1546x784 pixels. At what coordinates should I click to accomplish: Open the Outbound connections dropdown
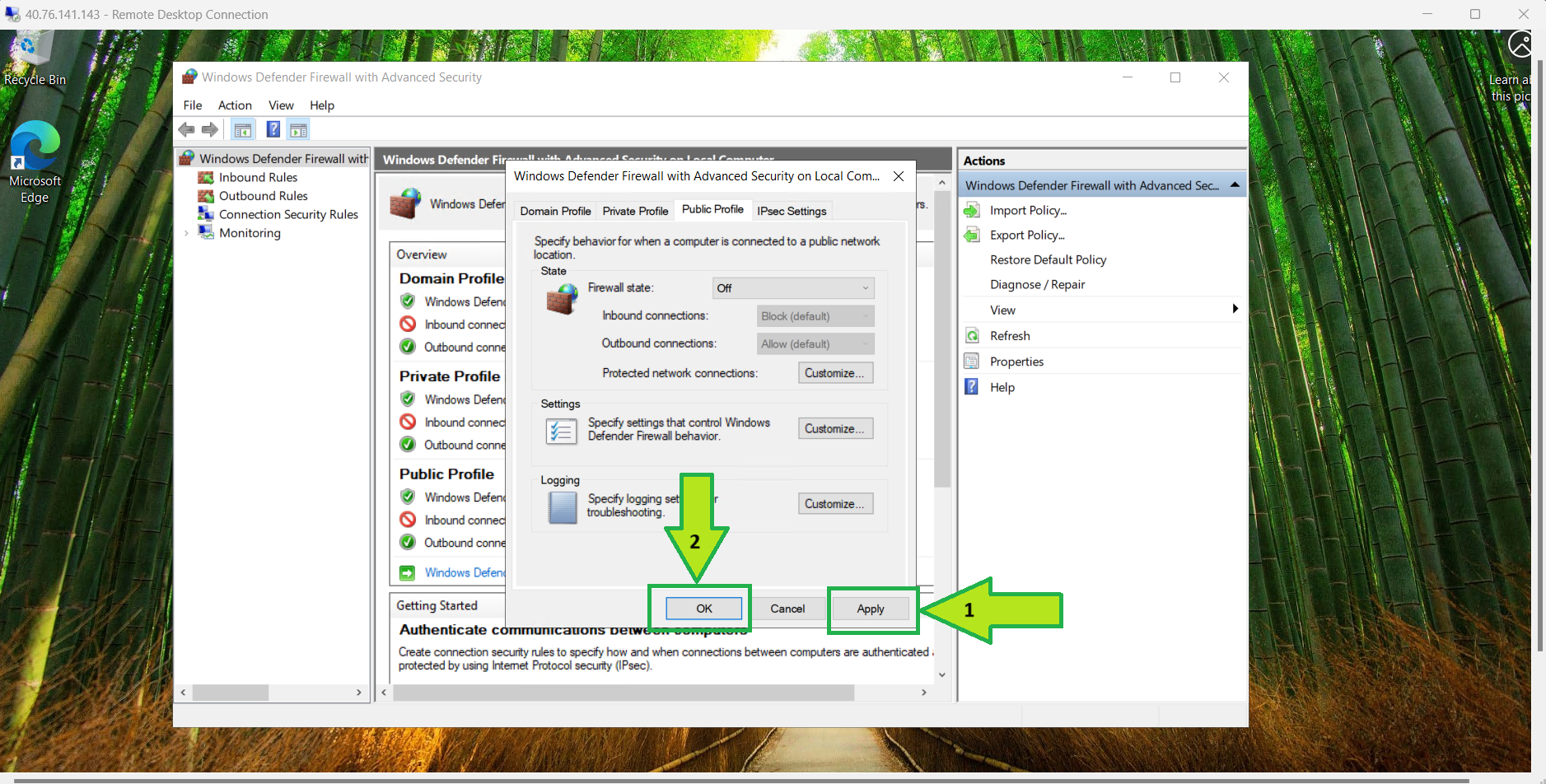815,344
